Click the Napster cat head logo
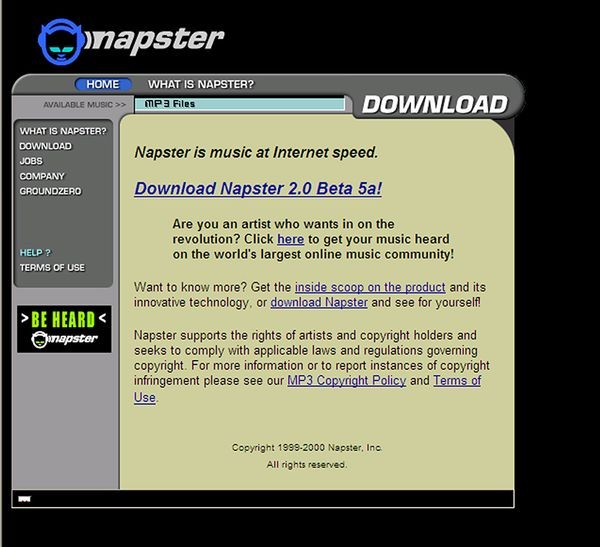Viewport: 600px width, 547px height. coord(61,42)
